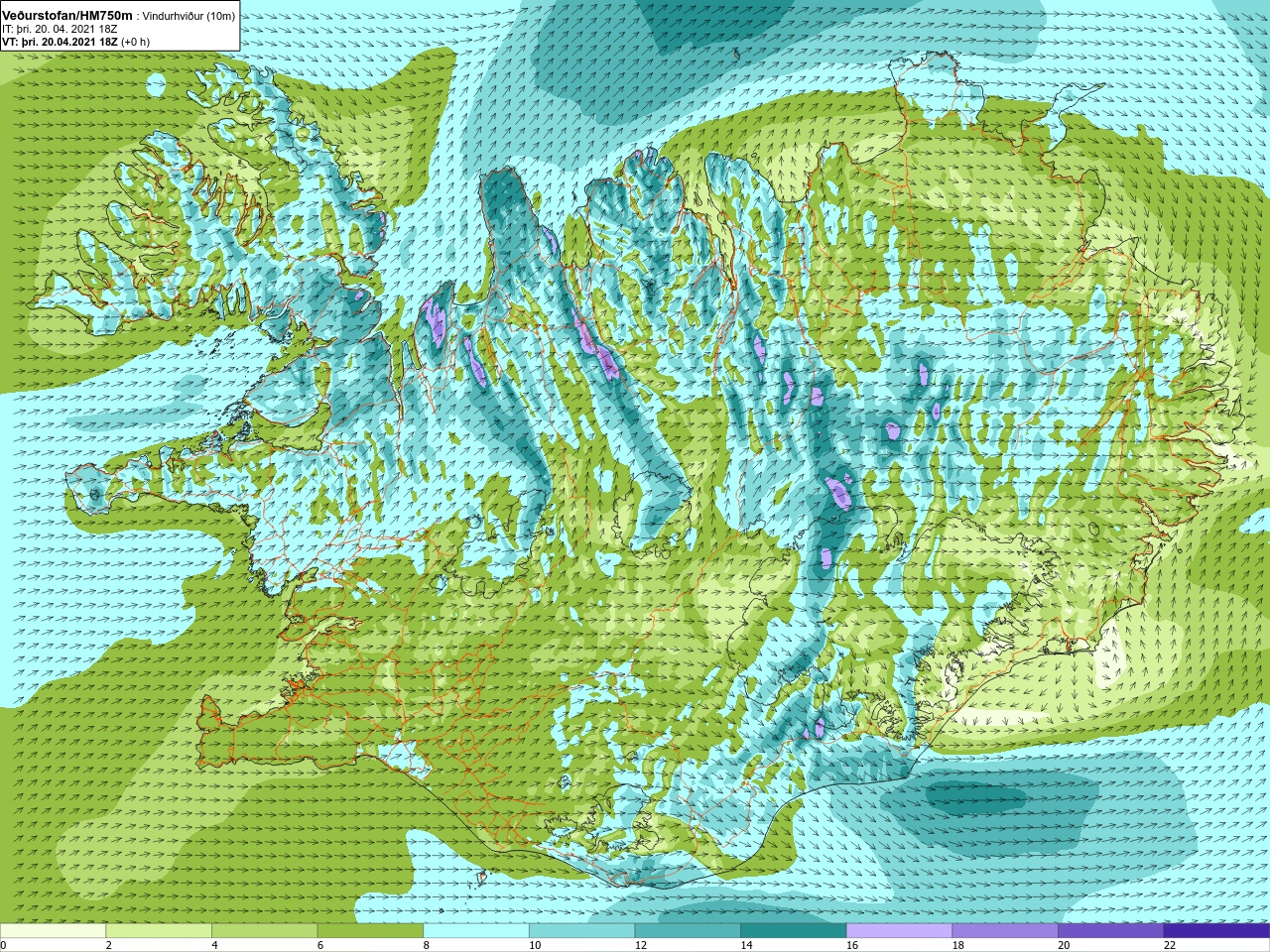Click the legend scale value 18
Image resolution: width=1270 pixels, height=952 pixels.
958,945
